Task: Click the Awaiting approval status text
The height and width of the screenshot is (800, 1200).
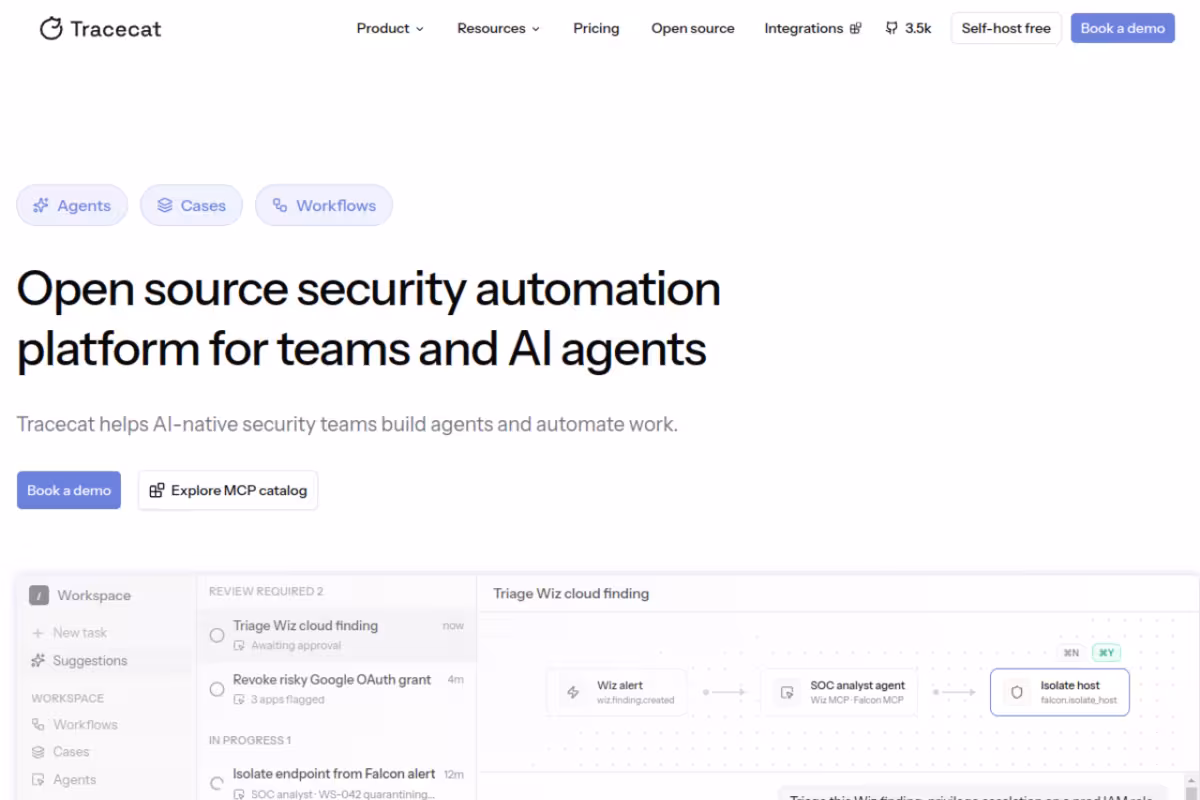Action: pos(296,646)
